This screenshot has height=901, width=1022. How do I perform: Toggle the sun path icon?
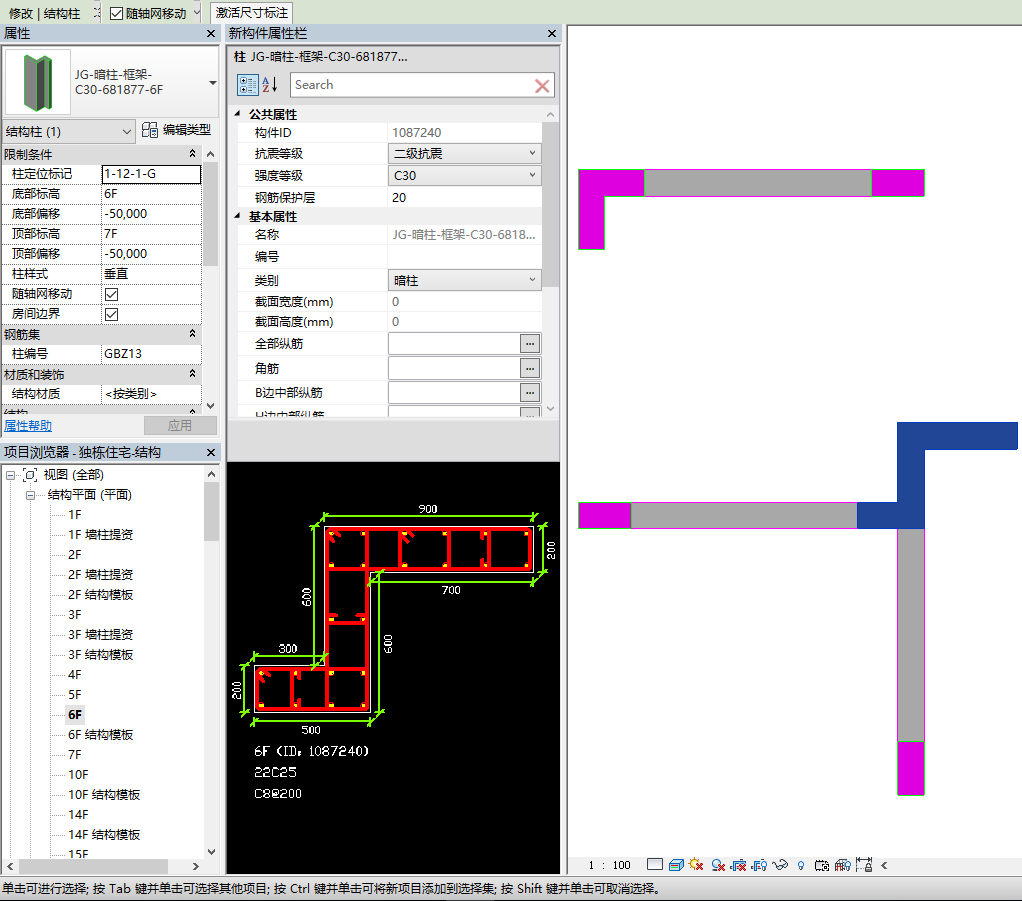pos(696,865)
